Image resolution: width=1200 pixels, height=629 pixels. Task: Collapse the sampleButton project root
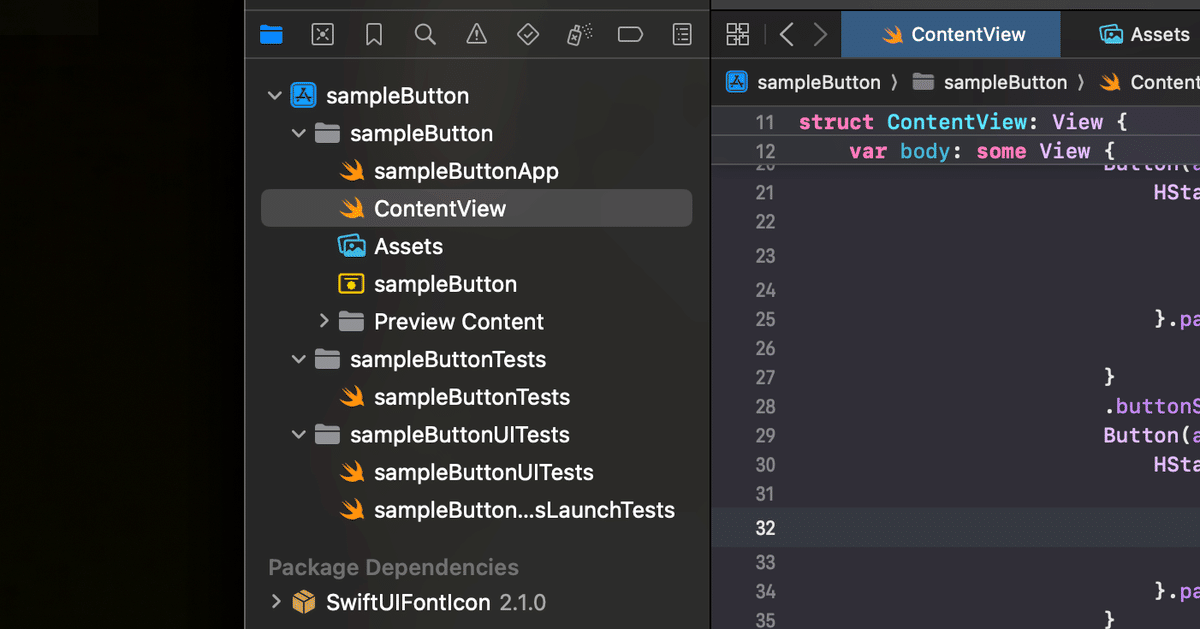click(275, 96)
